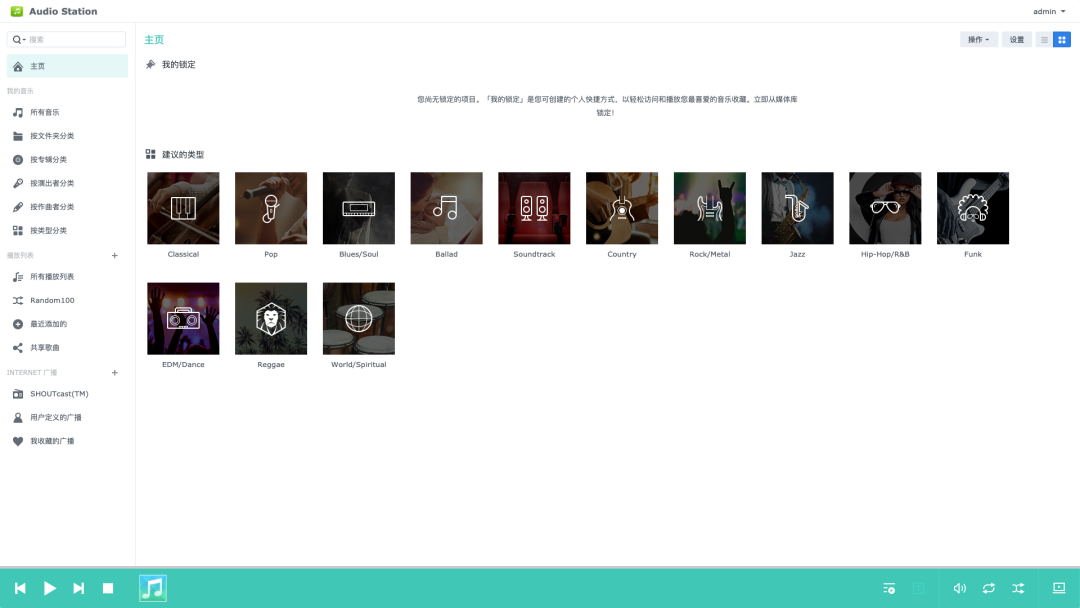
Task: Open the play queue icon
Action: coord(889,588)
